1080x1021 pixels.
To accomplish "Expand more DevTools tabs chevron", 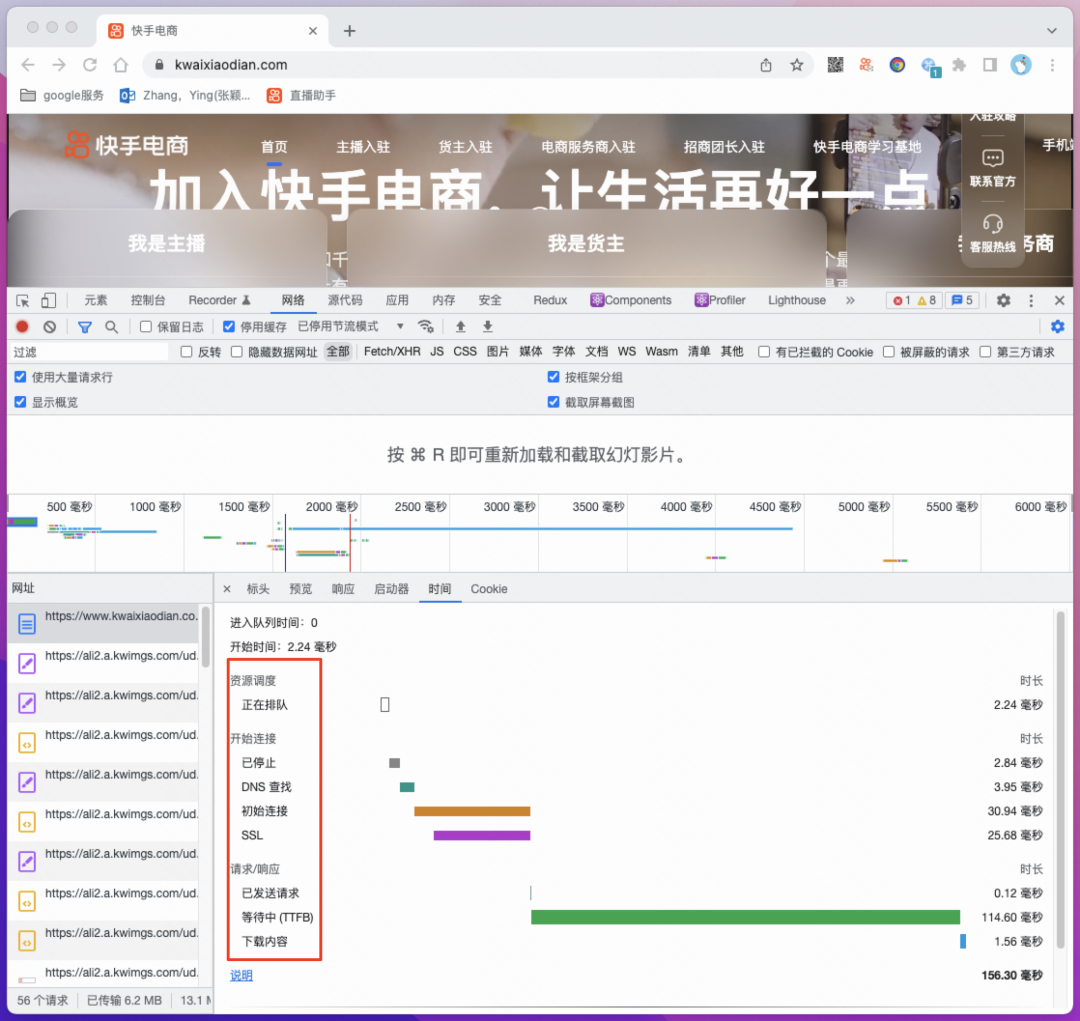I will [x=851, y=300].
